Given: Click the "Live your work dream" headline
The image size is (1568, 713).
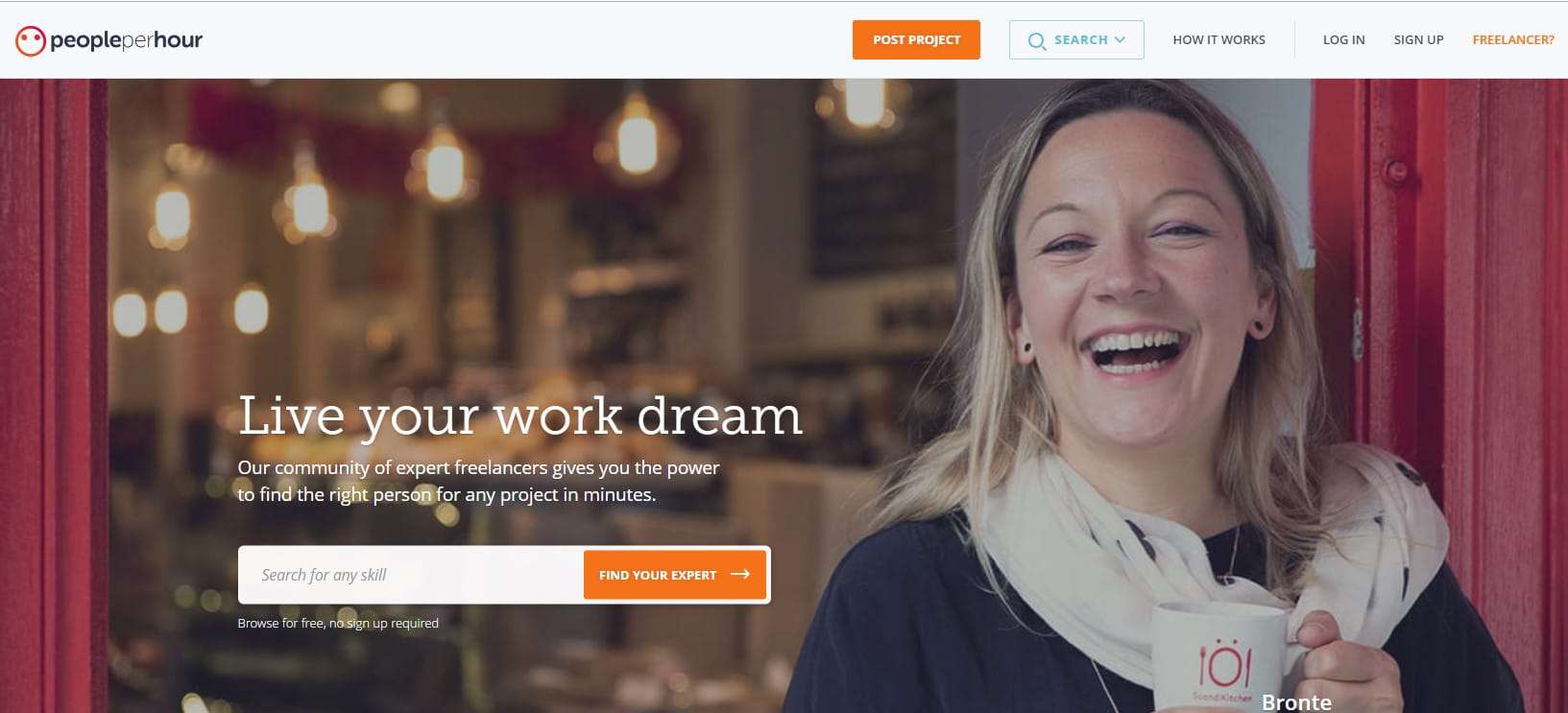Looking at the screenshot, I should point(519,416).
